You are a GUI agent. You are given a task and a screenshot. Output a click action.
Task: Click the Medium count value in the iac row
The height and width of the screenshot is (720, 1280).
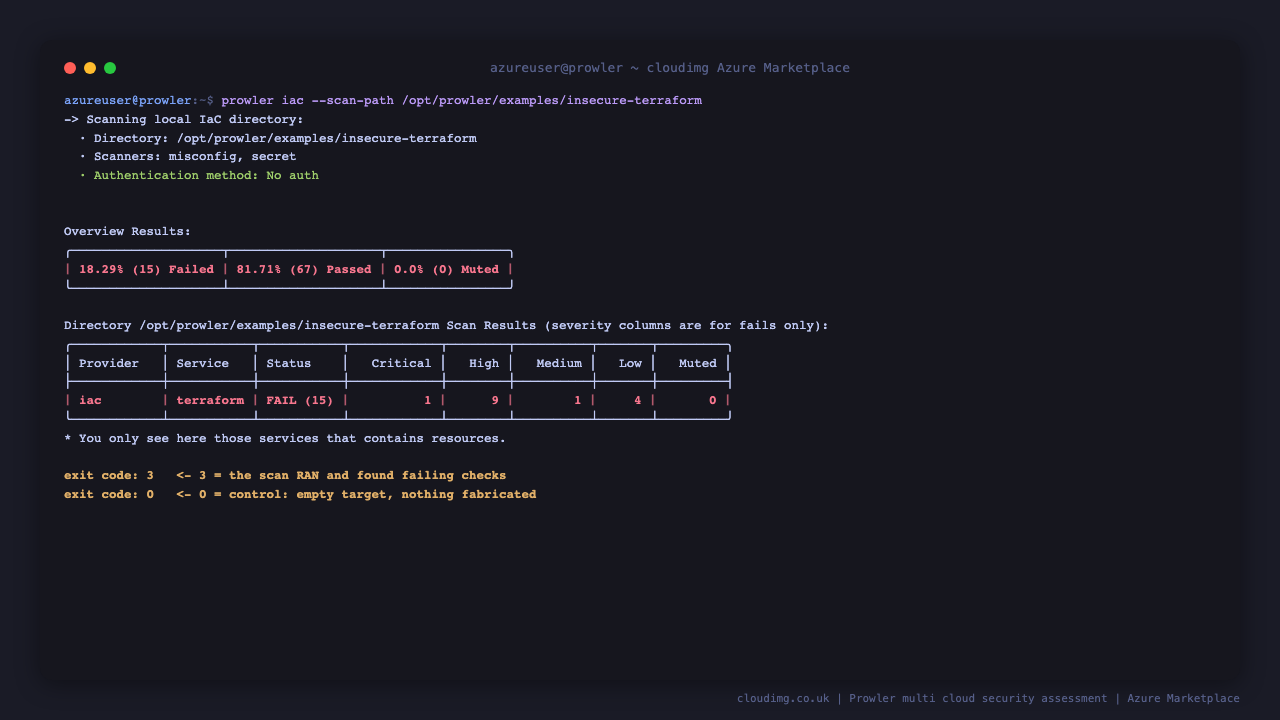click(578, 401)
